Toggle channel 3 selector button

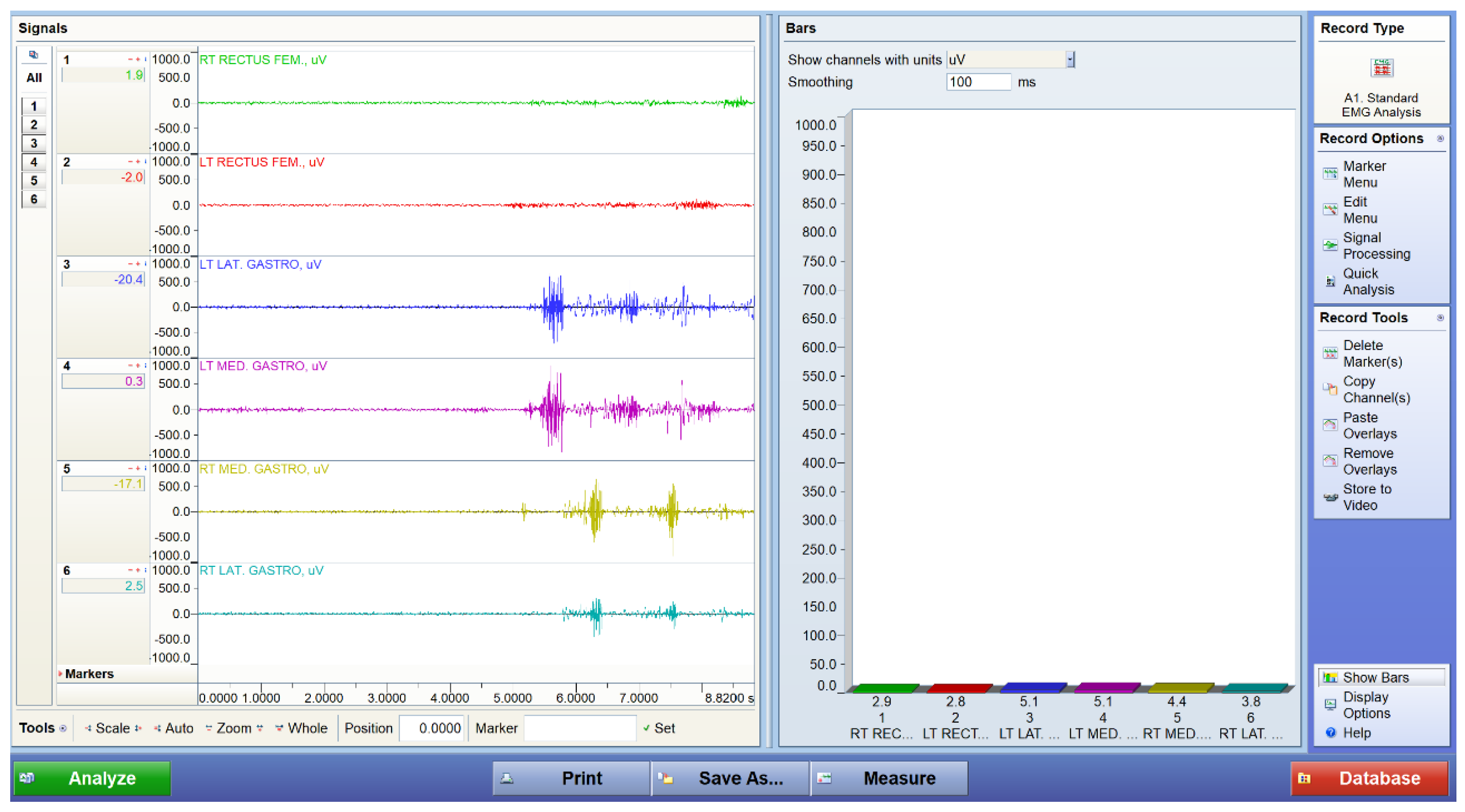coord(33,143)
